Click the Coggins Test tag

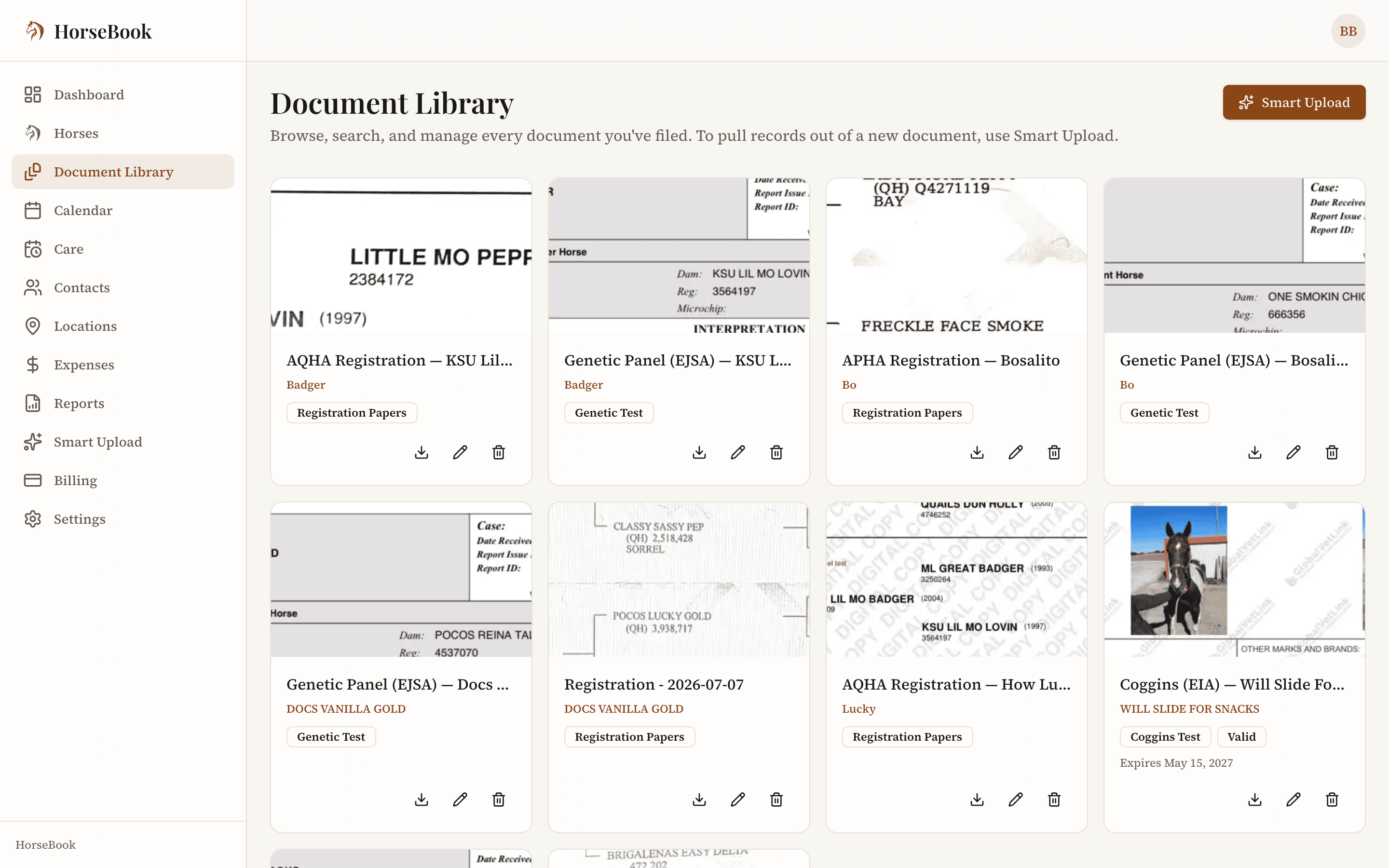[x=1165, y=736]
